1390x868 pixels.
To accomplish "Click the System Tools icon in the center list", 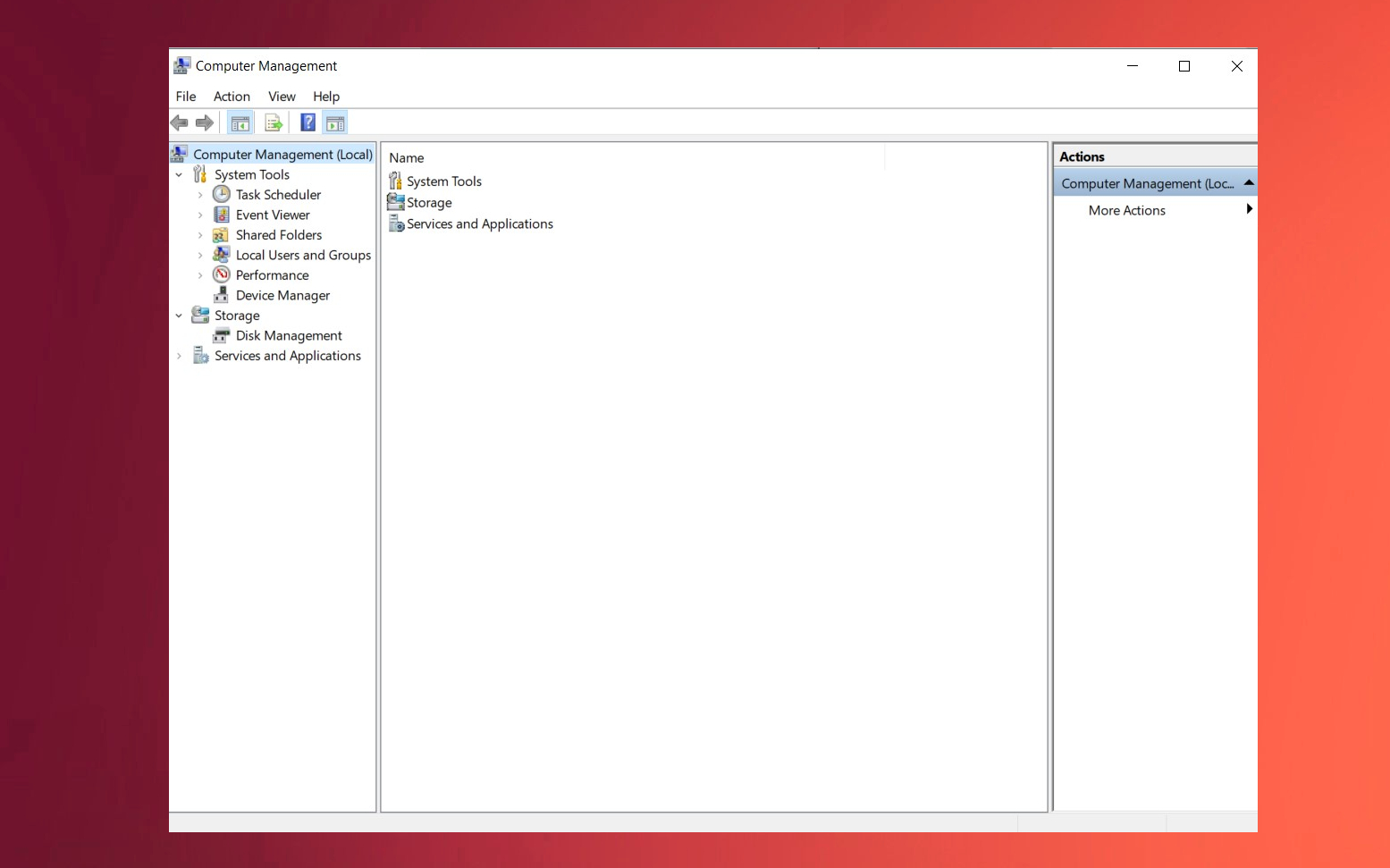I will (395, 181).
